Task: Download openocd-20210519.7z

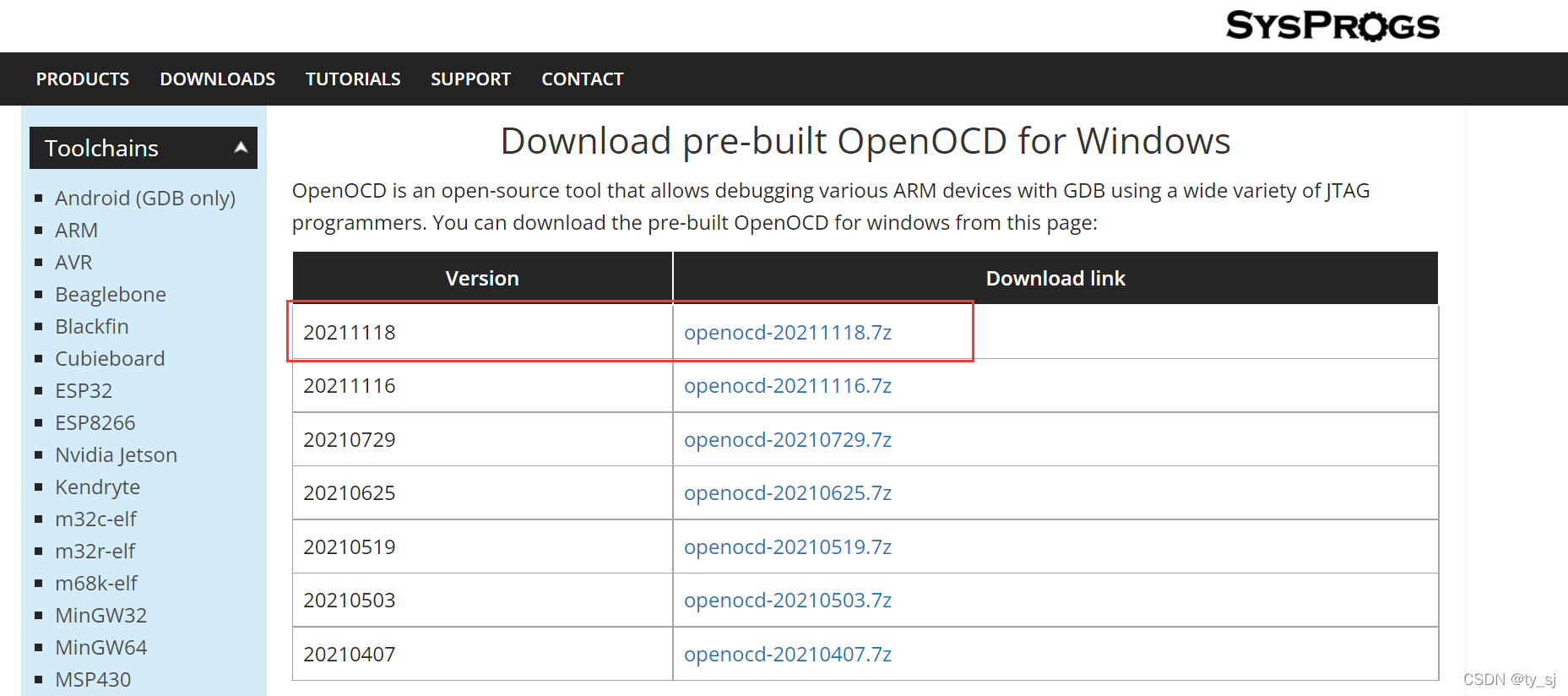Action: pyautogui.click(x=788, y=547)
